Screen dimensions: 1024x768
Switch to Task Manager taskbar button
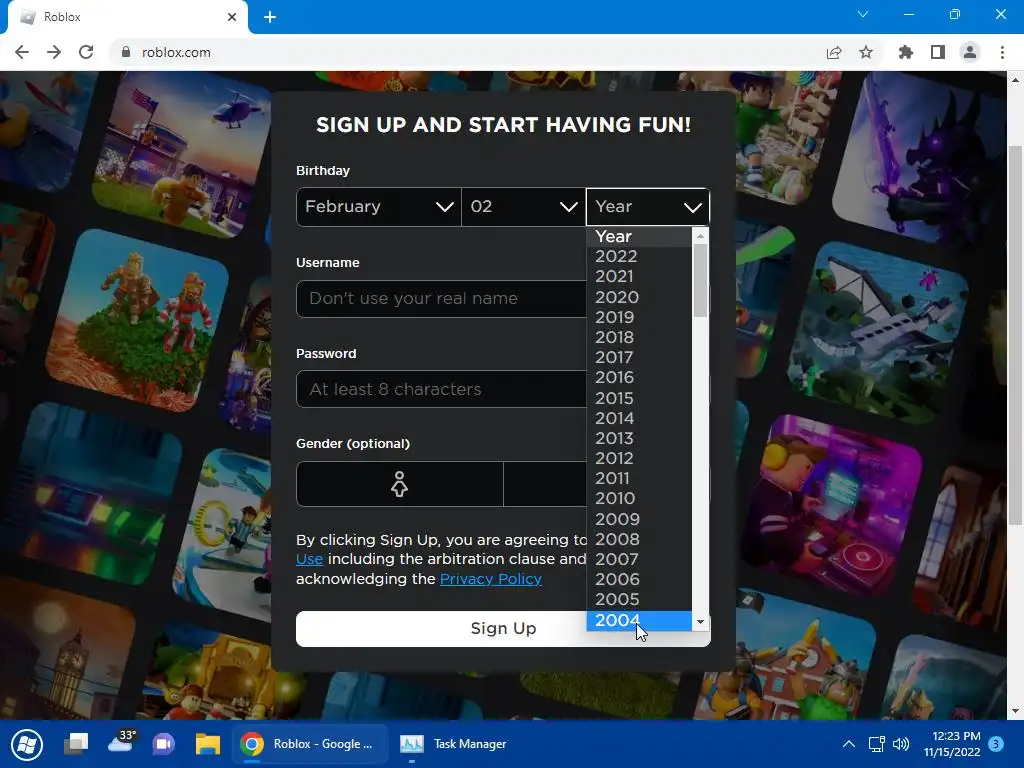453,744
